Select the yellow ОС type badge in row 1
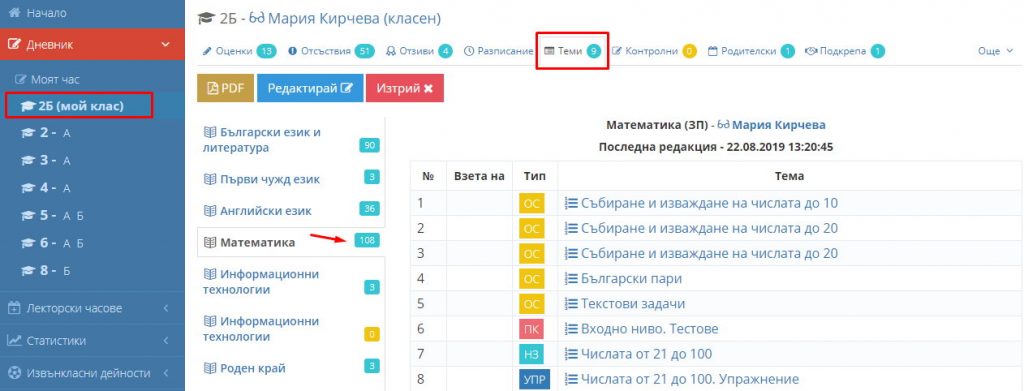Image resolution: width=1024 pixels, height=391 pixels. [532, 204]
